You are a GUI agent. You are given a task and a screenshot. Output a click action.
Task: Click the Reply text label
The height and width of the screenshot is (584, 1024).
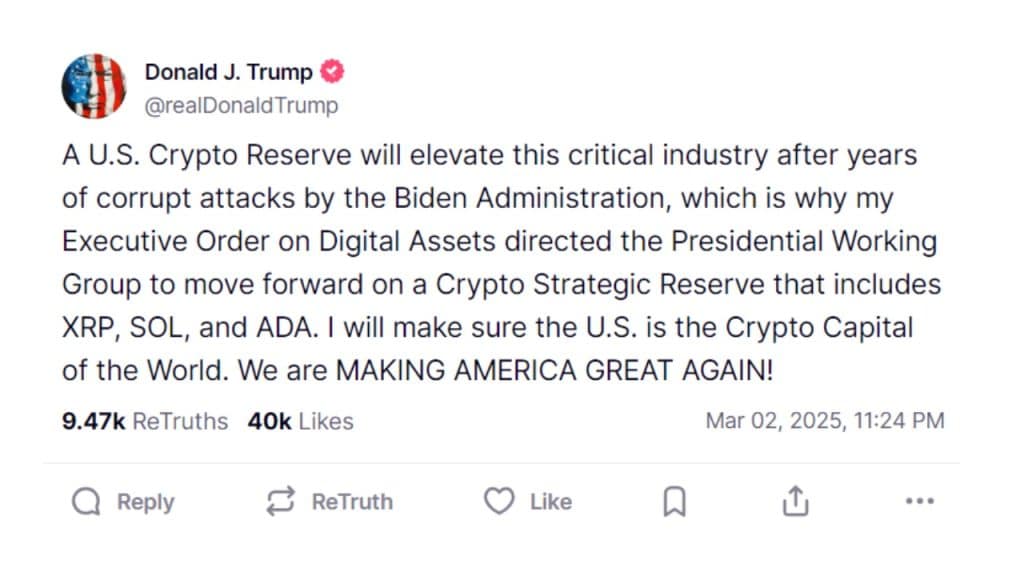point(146,502)
